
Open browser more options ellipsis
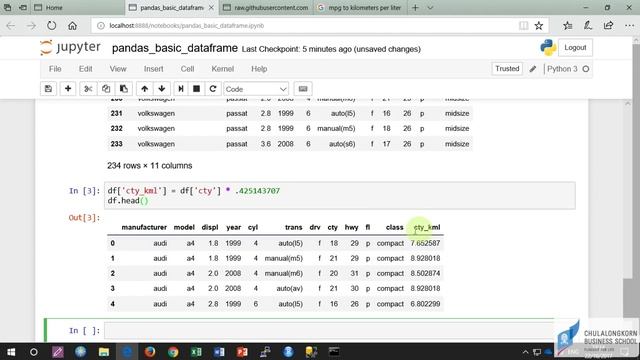click(x=629, y=26)
